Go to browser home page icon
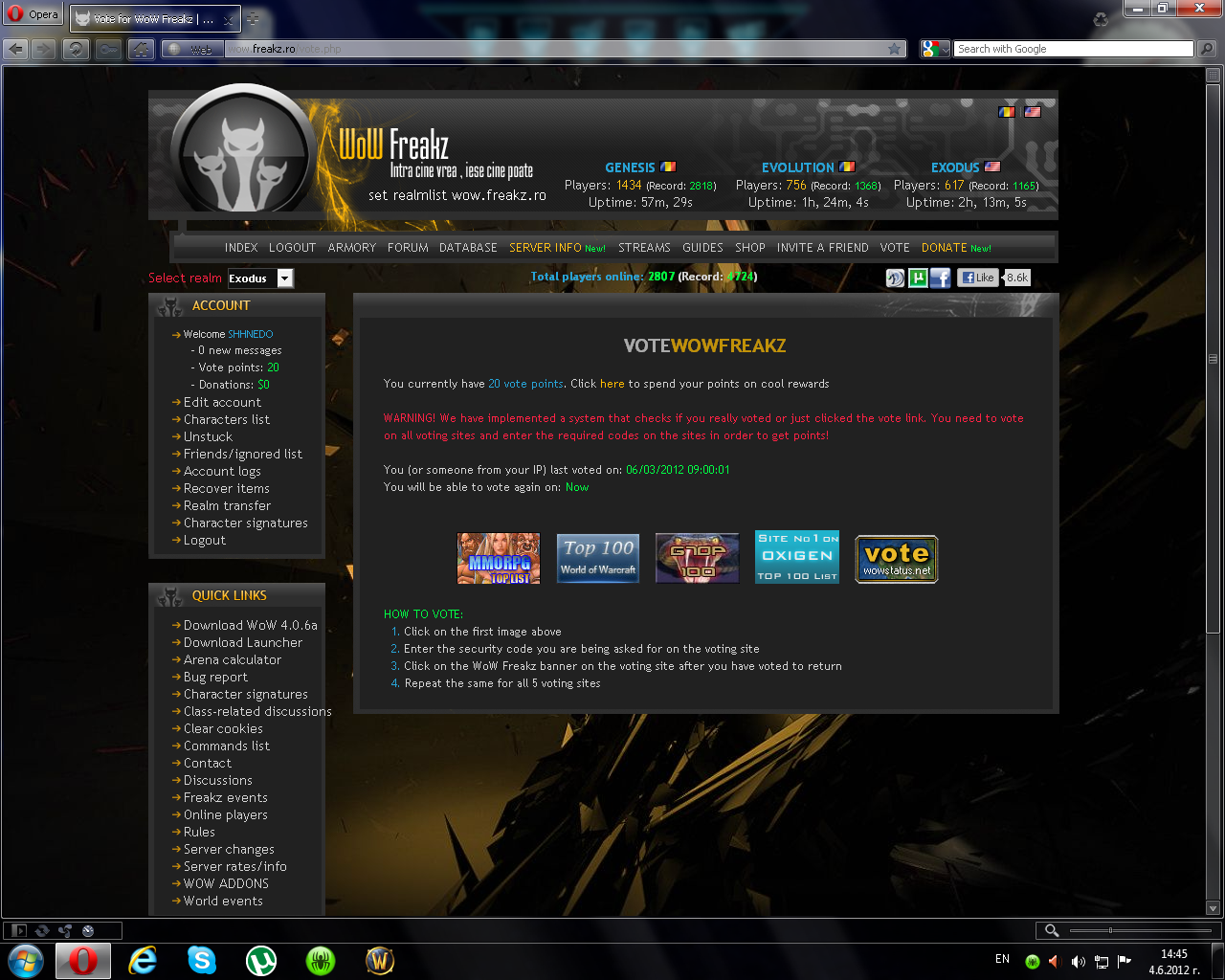Screen dimensions: 1225x980 click(141, 49)
